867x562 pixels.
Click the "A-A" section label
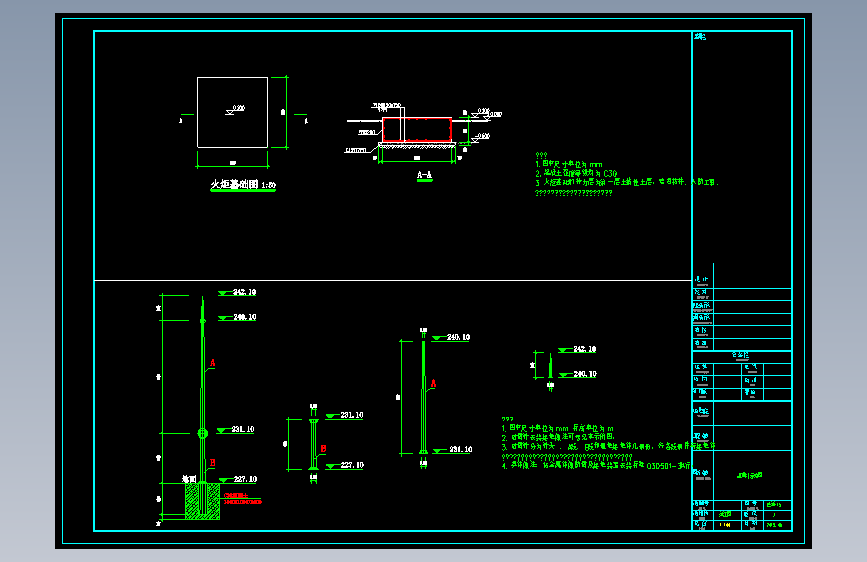424,175
